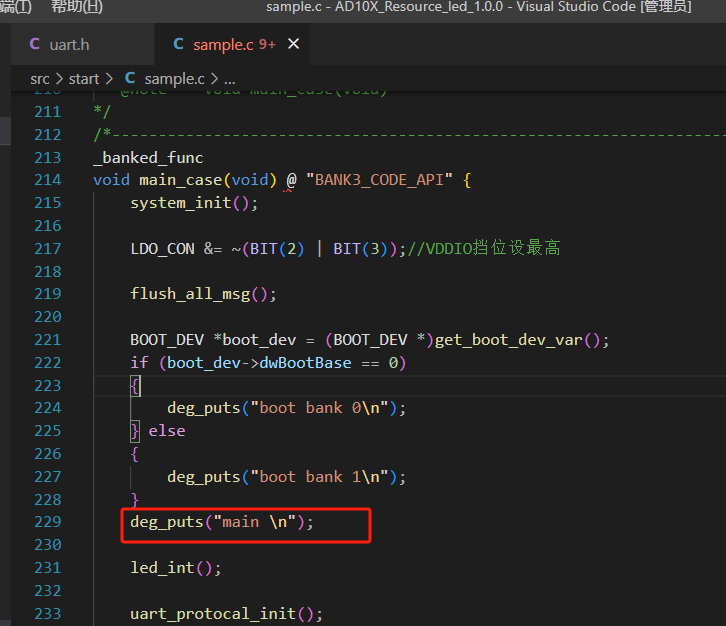Click the system_init() call
Screen dimensions: 726x626
pyautogui.click(x=194, y=203)
